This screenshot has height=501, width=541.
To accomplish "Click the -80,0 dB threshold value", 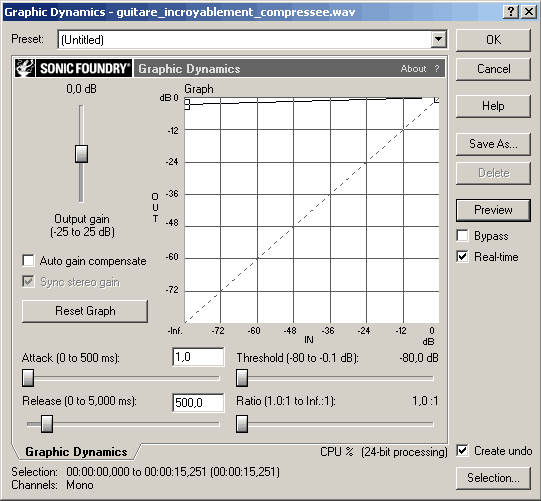I will pos(419,358).
